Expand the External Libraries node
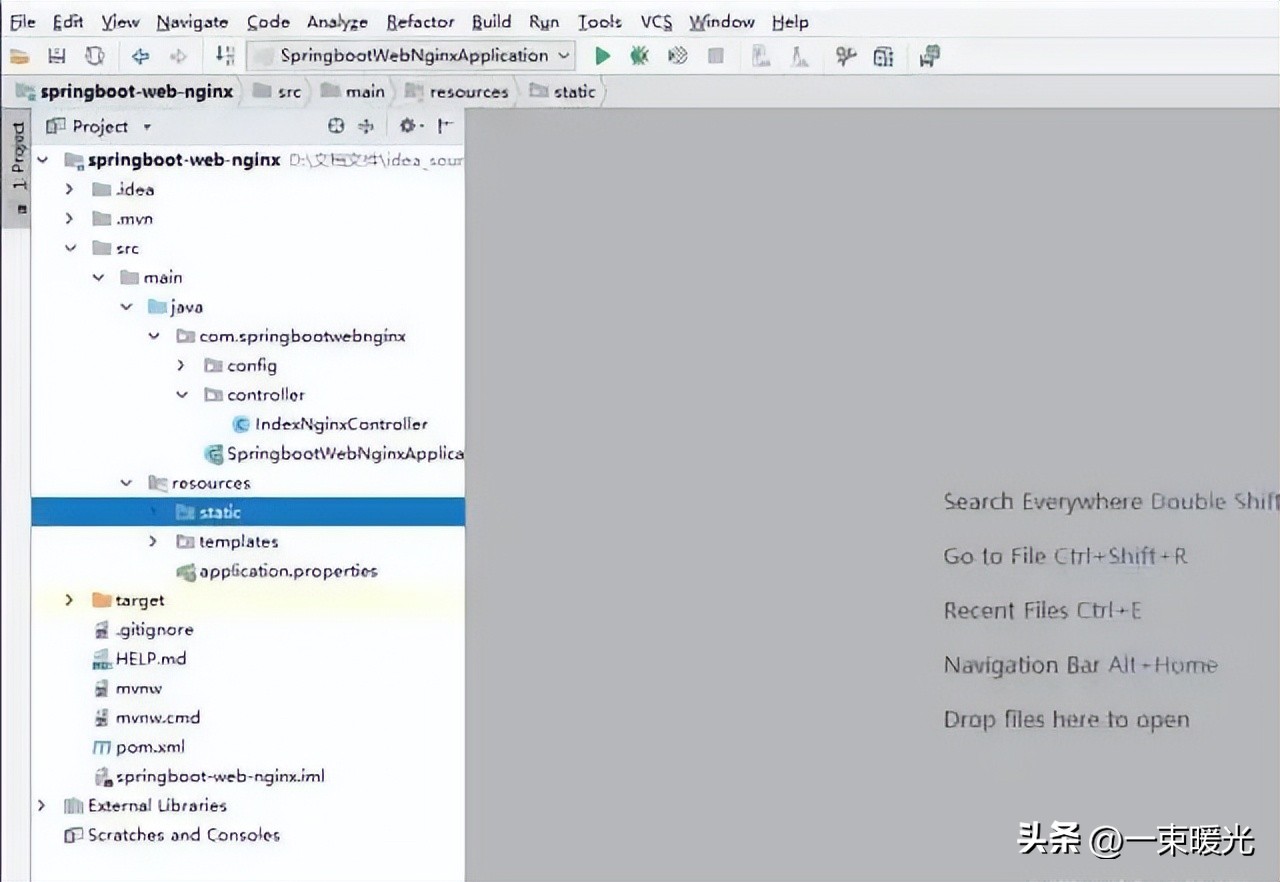This screenshot has height=882, width=1280. pyautogui.click(x=42, y=805)
